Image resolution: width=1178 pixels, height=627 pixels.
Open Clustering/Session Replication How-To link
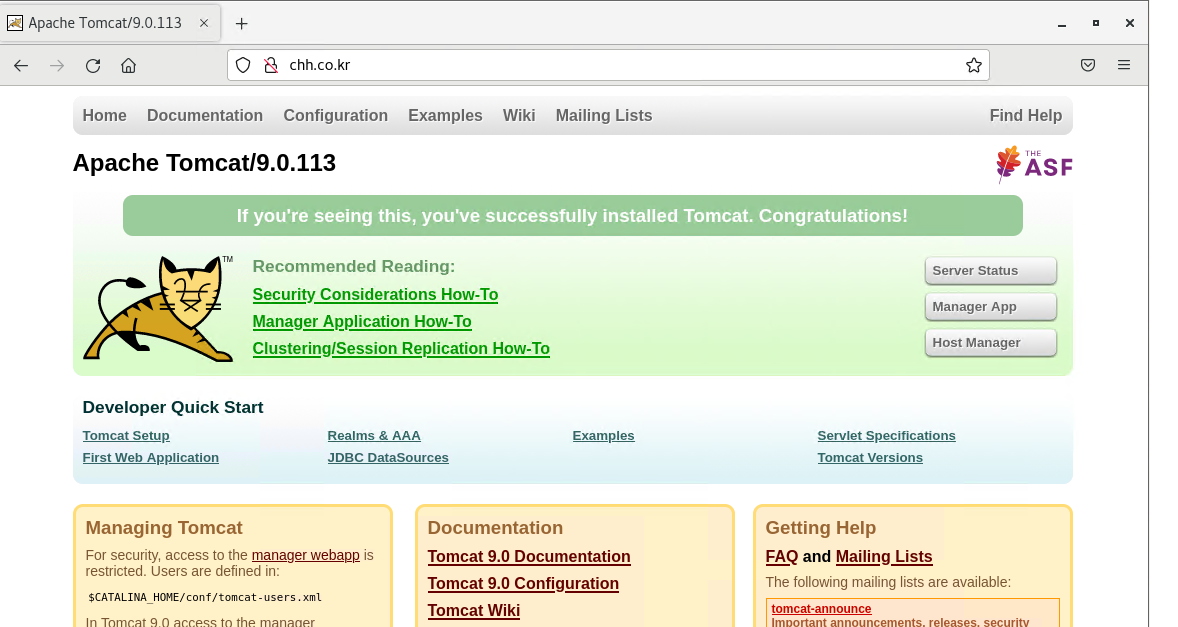pyautogui.click(x=401, y=348)
